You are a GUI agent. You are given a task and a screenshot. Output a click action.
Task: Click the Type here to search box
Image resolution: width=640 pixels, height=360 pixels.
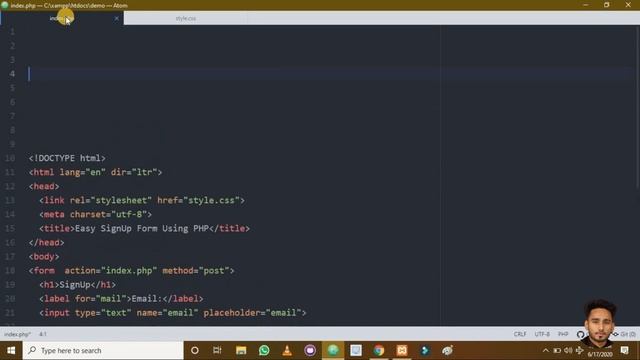pos(103,351)
